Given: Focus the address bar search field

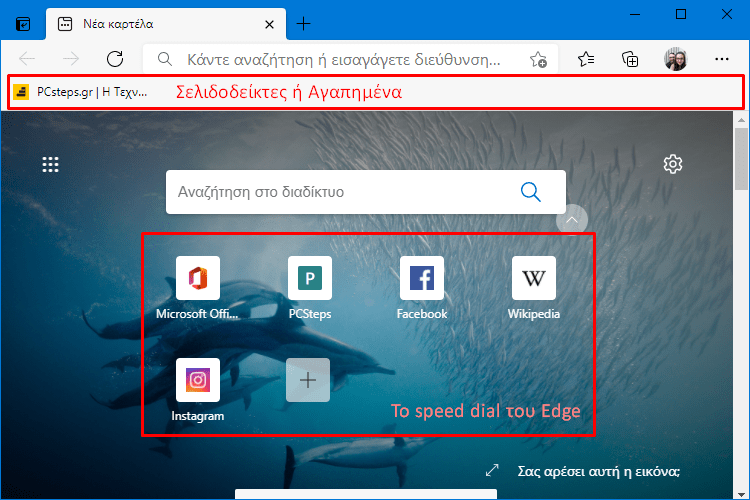Looking at the screenshot, I should (x=350, y=59).
